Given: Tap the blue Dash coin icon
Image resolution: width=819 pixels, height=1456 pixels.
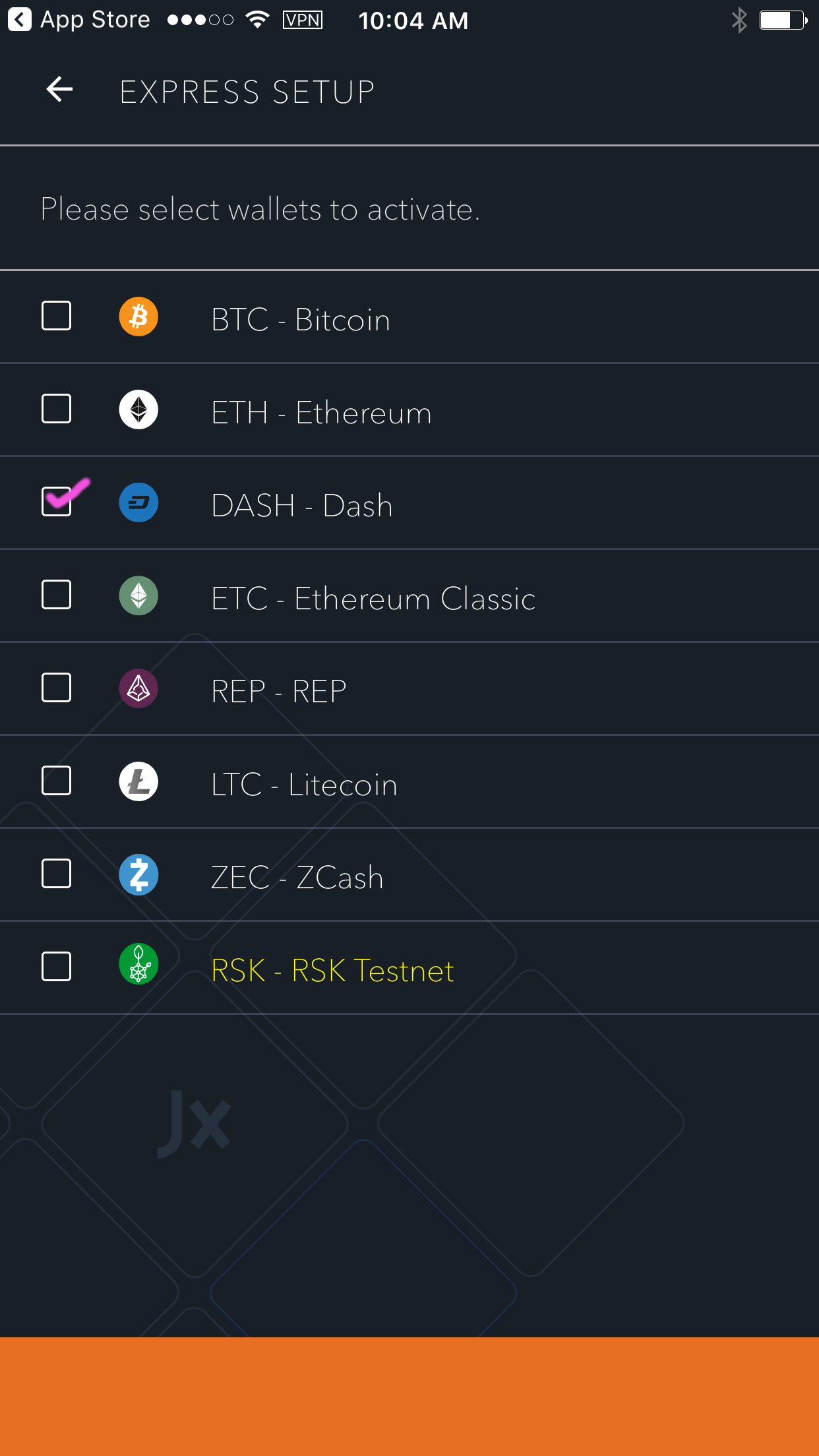Looking at the screenshot, I should pyautogui.click(x=138, y=503).
